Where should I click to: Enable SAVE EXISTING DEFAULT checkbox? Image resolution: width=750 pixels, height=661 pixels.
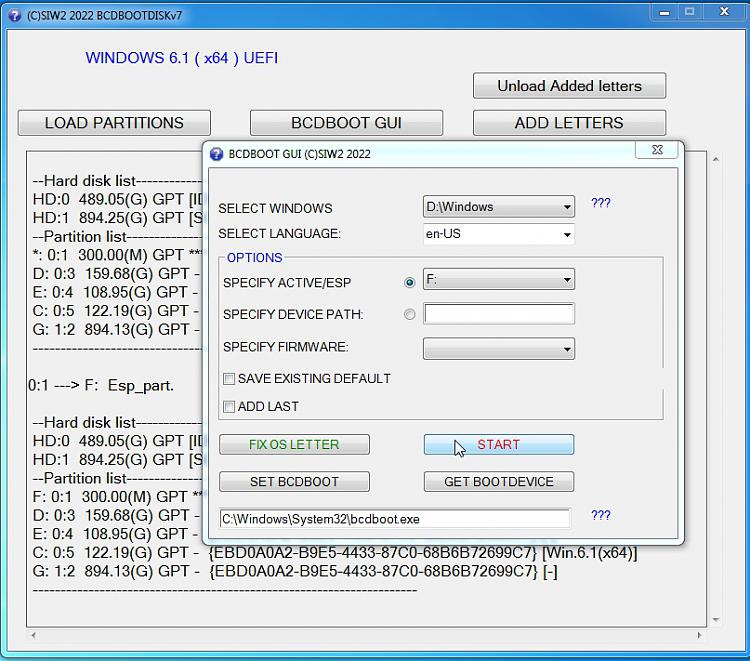(x=229, y=379)
